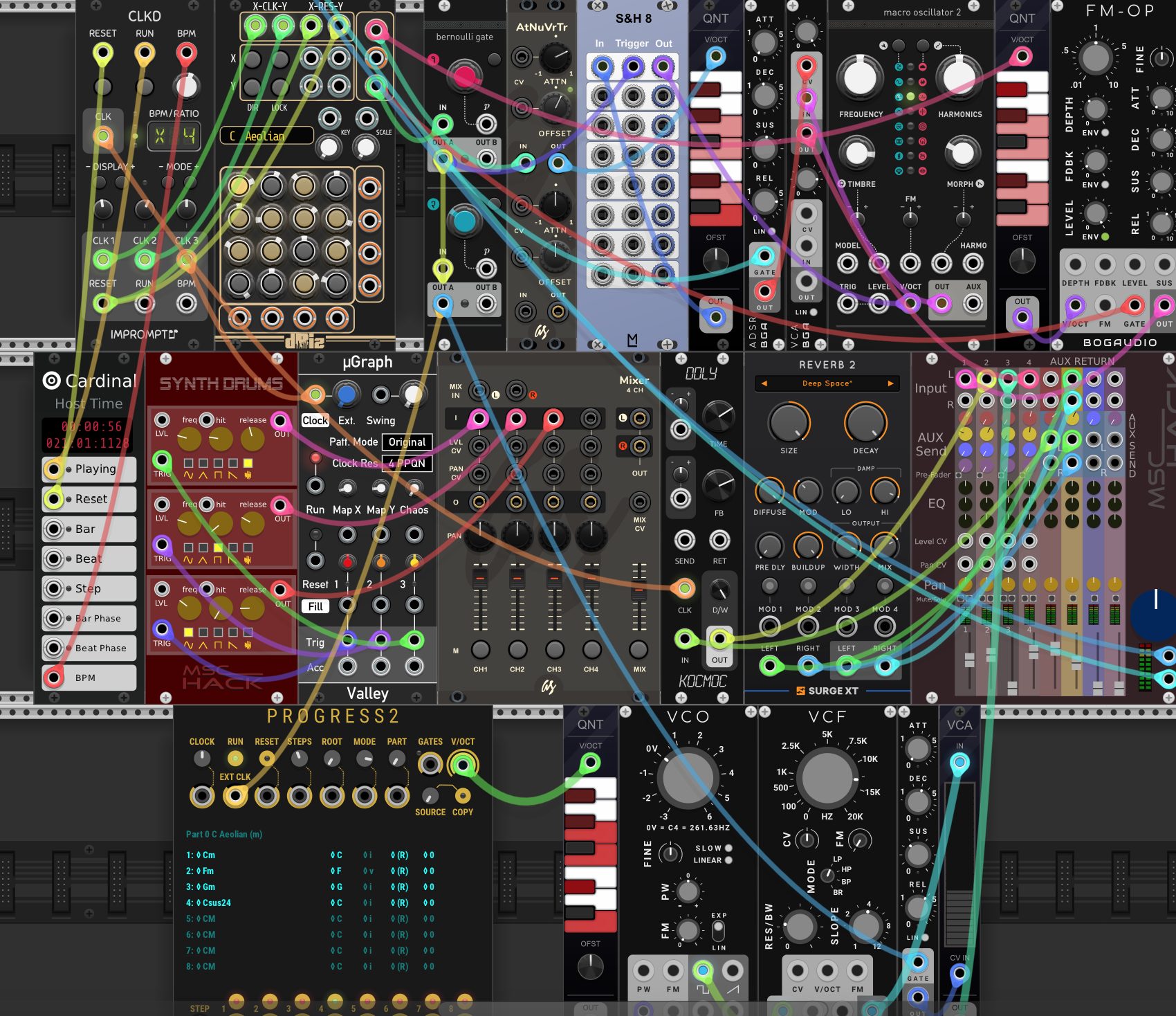Mute CH1 on the 4 CH Mixer

[480, 649]
